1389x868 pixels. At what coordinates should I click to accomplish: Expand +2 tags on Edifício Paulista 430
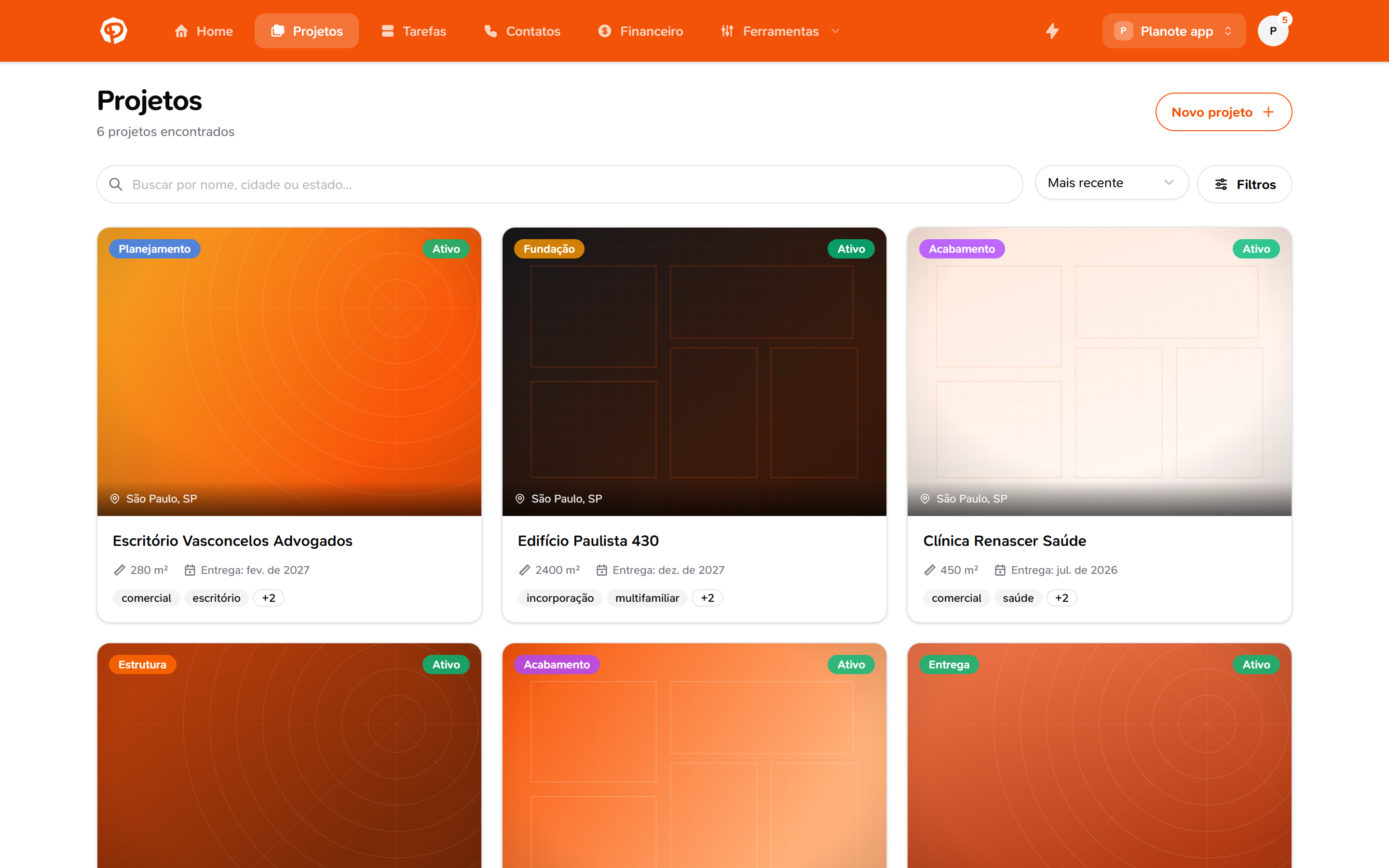click(x=707, y=598)
